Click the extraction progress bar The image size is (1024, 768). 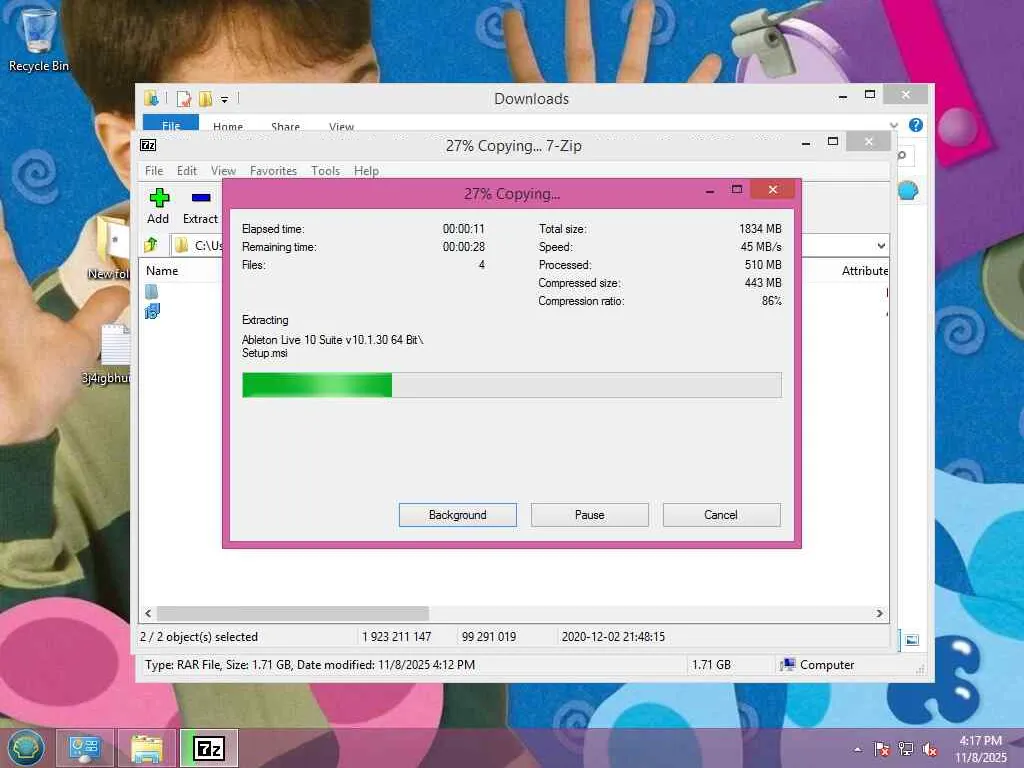[x=511, y=385]
